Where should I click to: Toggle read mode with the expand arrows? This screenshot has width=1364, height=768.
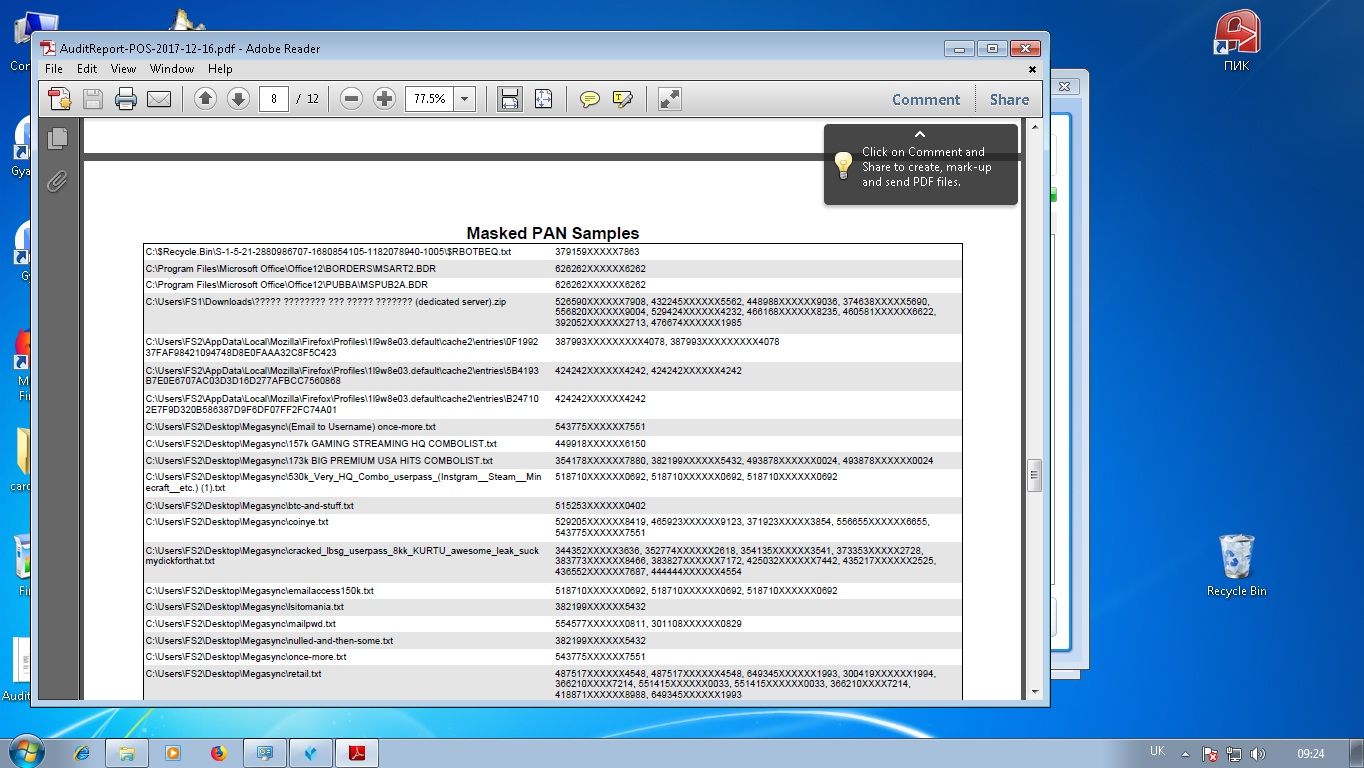point(670,99)
